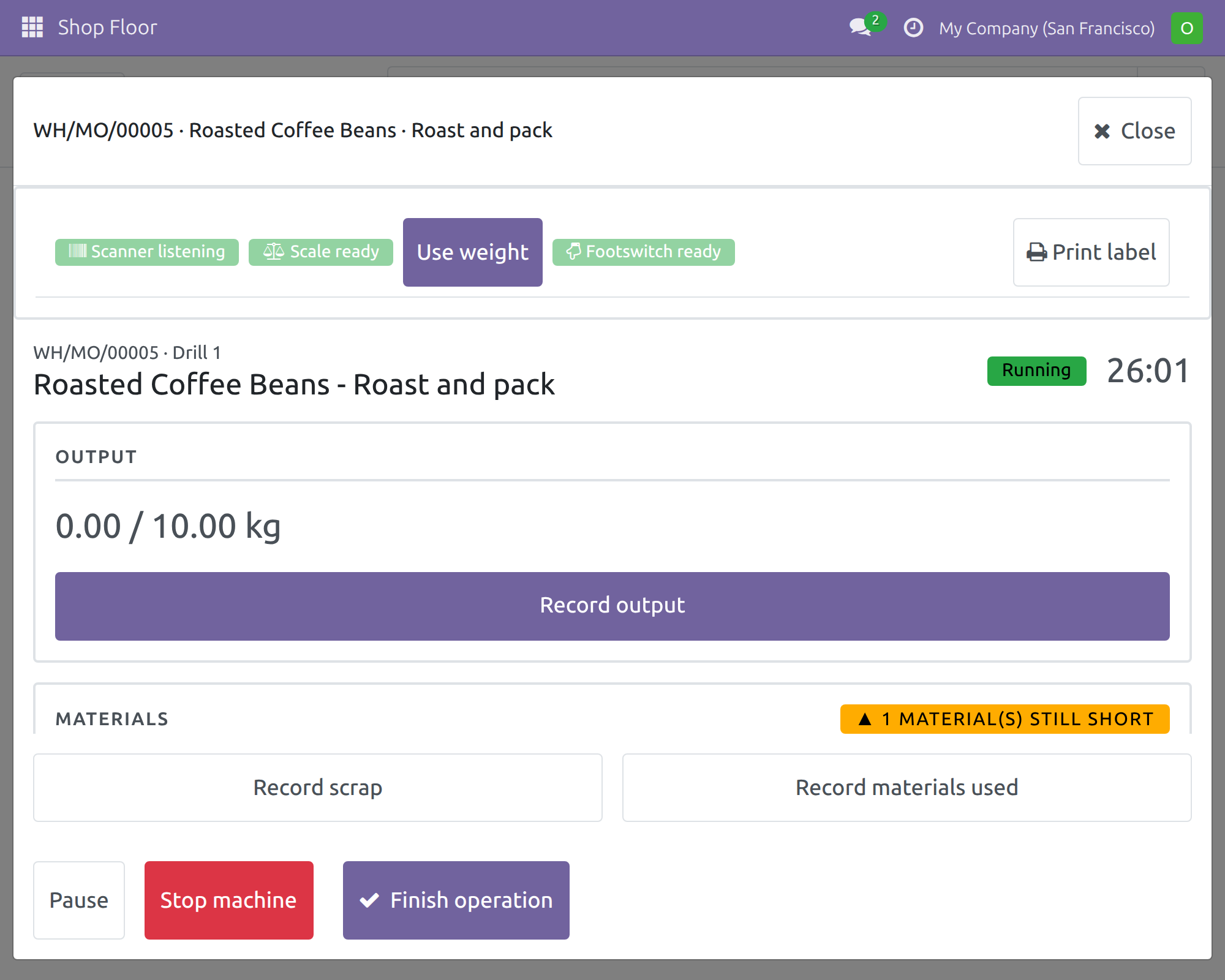Open the messages chat icon
Image resolution: width=1225 pixels, height=980 pixels.
coord(861,28)
